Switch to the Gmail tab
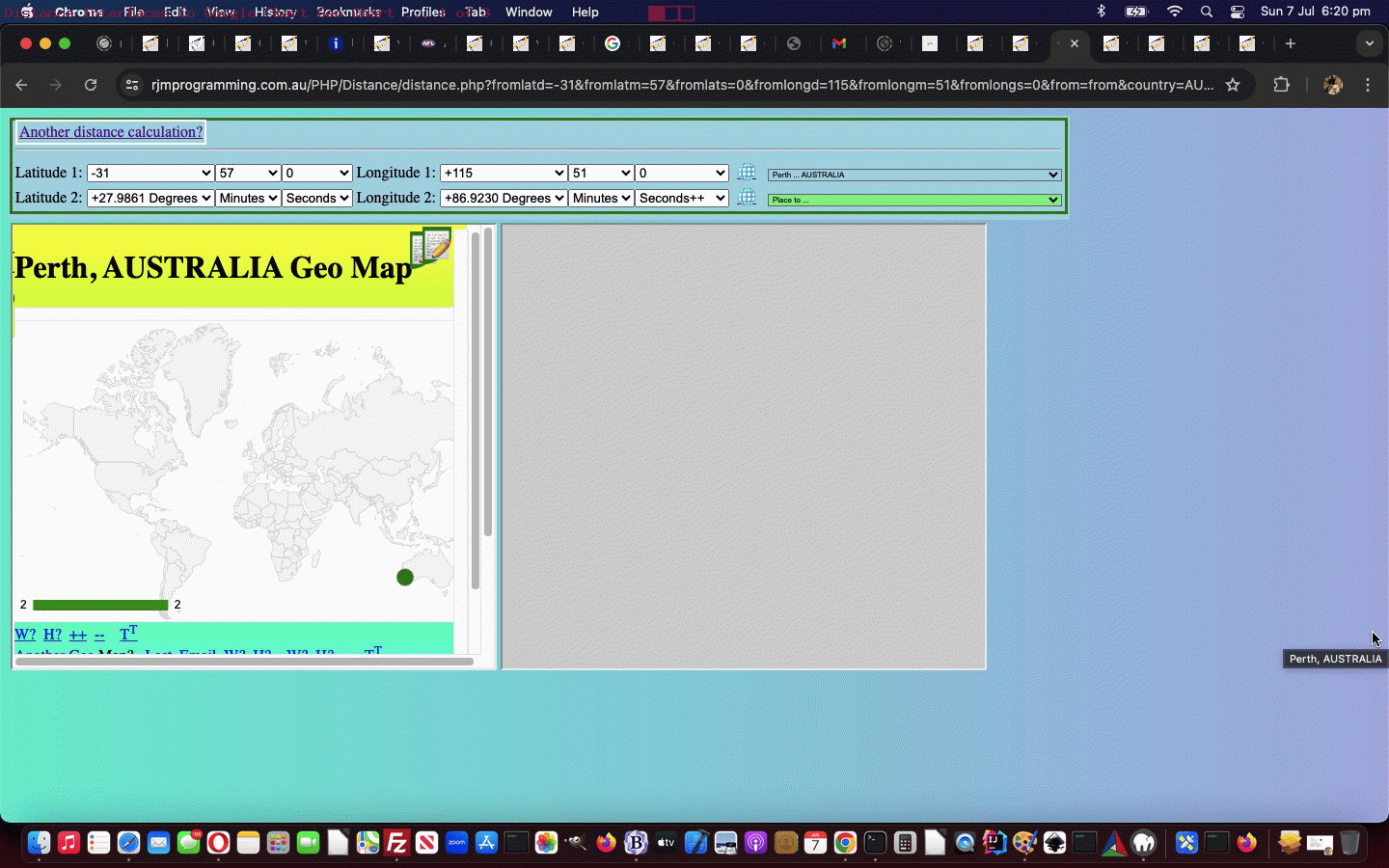The height and width of the screenshot is (868, 1389). coord(839,43)
